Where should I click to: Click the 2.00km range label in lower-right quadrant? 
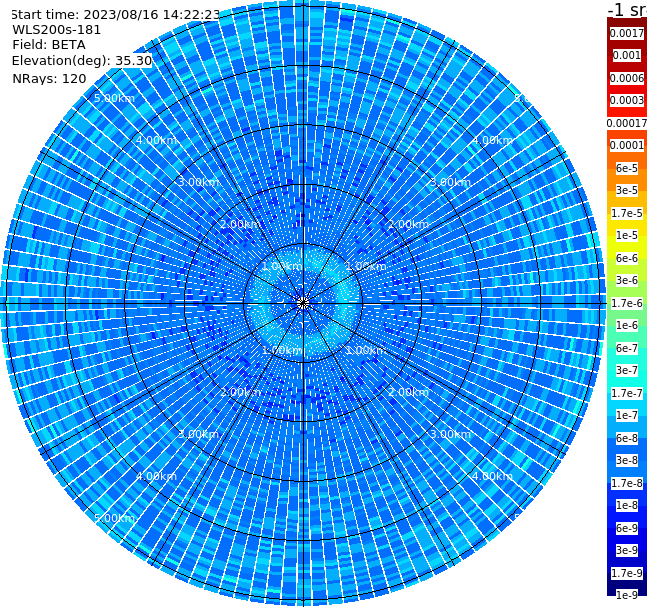[409, 392]
